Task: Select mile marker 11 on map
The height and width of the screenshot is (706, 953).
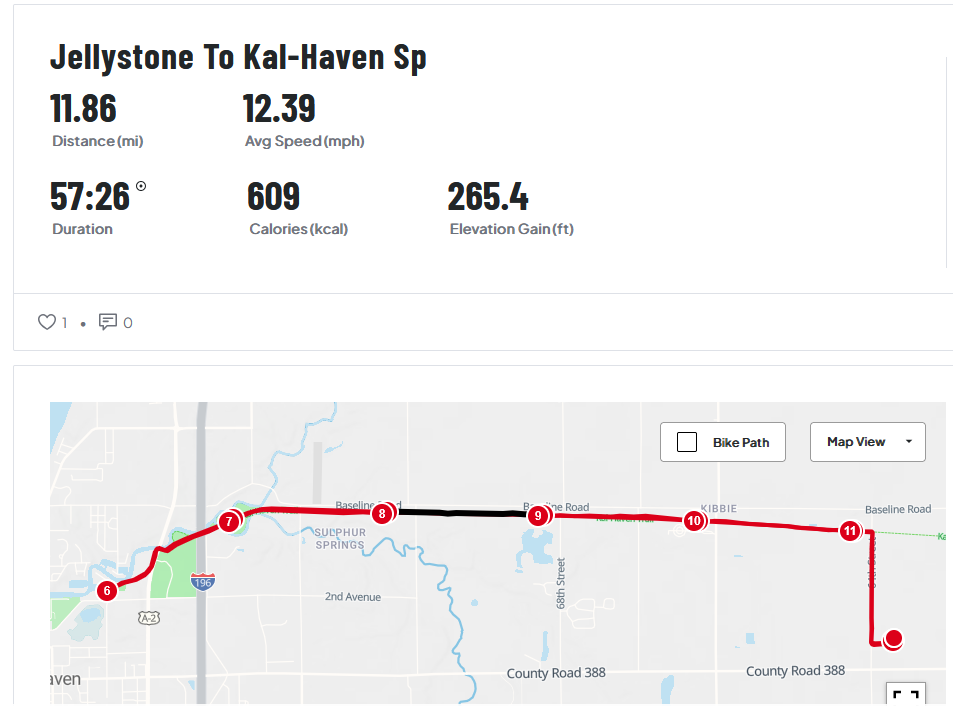Action: tap(849, 531)
